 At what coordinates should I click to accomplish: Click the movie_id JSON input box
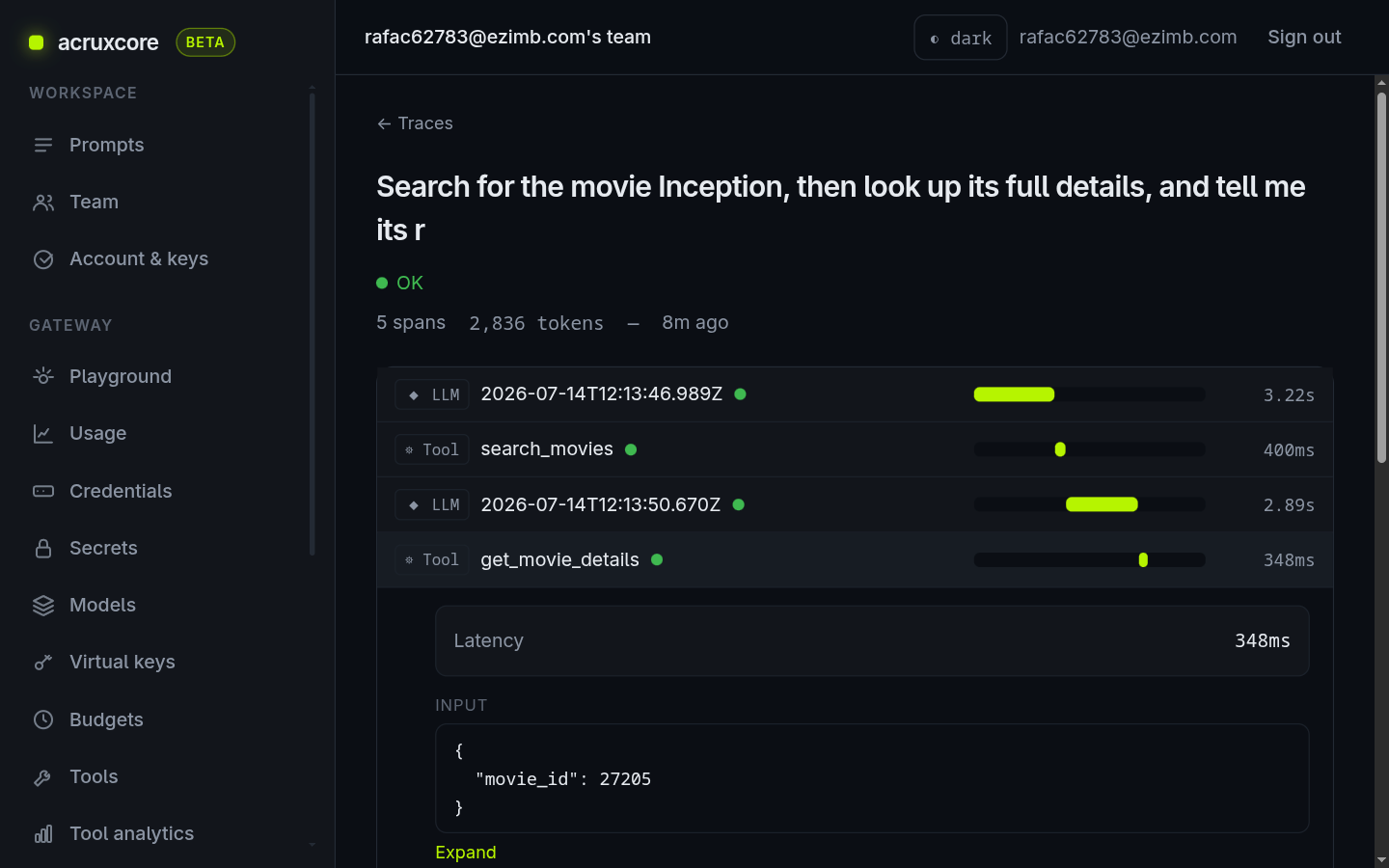872,778
